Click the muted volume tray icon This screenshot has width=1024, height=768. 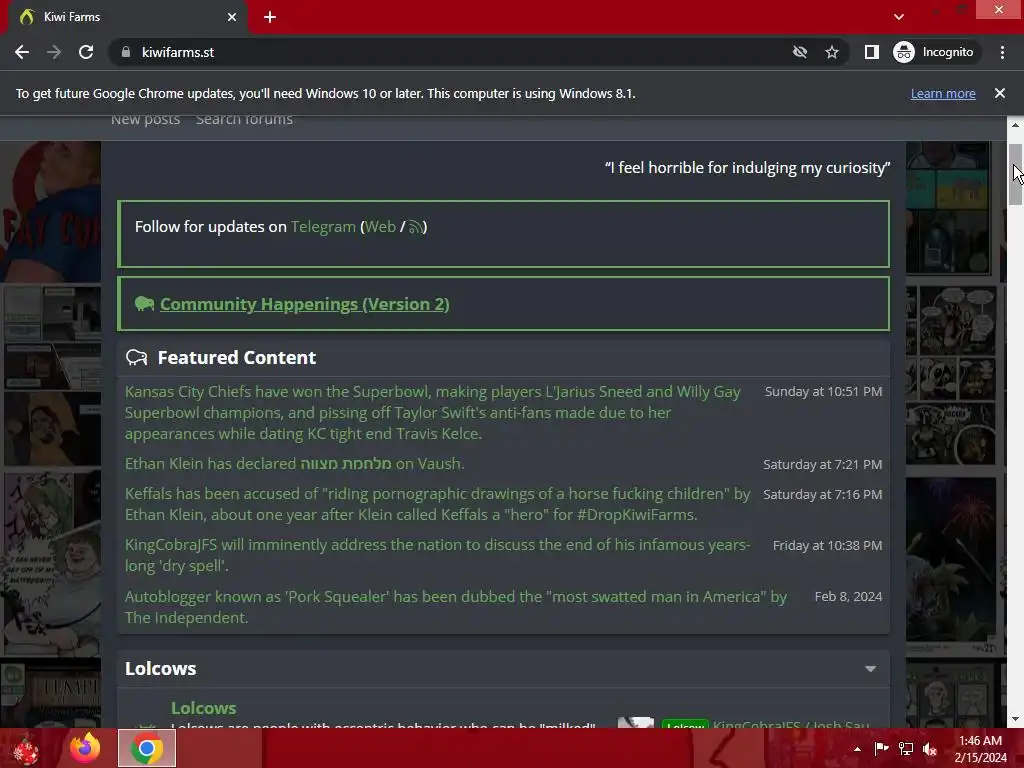tap(930, 749)
